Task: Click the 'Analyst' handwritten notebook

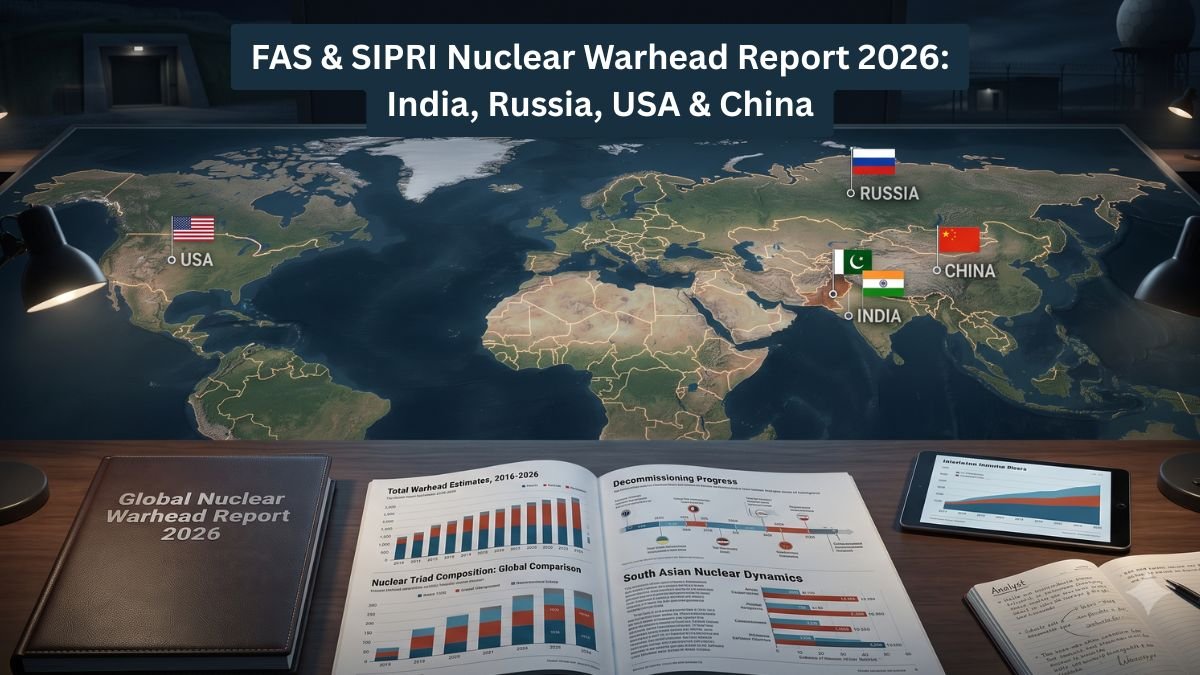Action: pos(1085,612)
